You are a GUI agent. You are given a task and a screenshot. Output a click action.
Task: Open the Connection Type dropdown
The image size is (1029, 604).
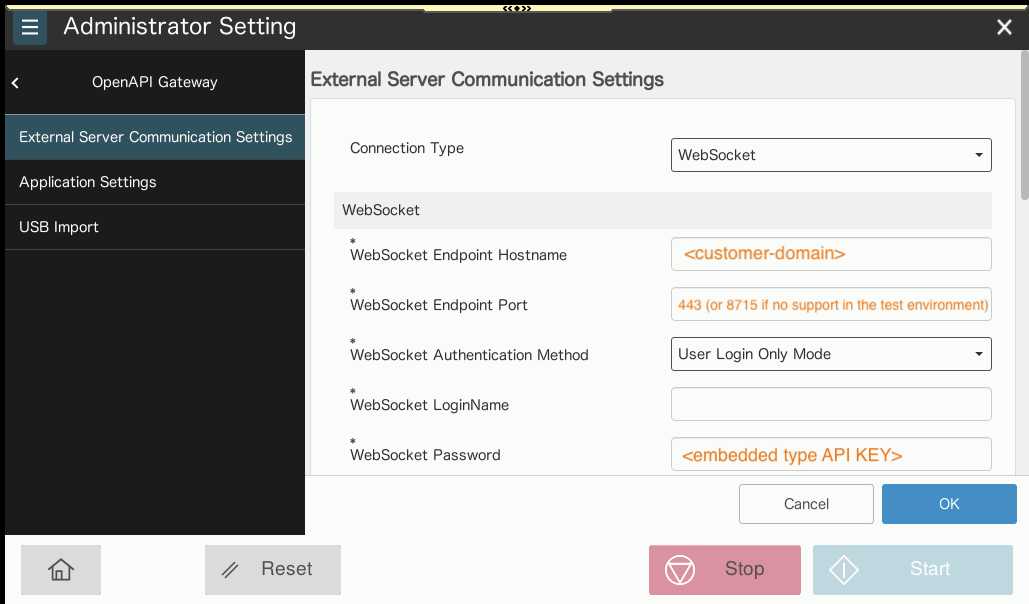point(830,155)
